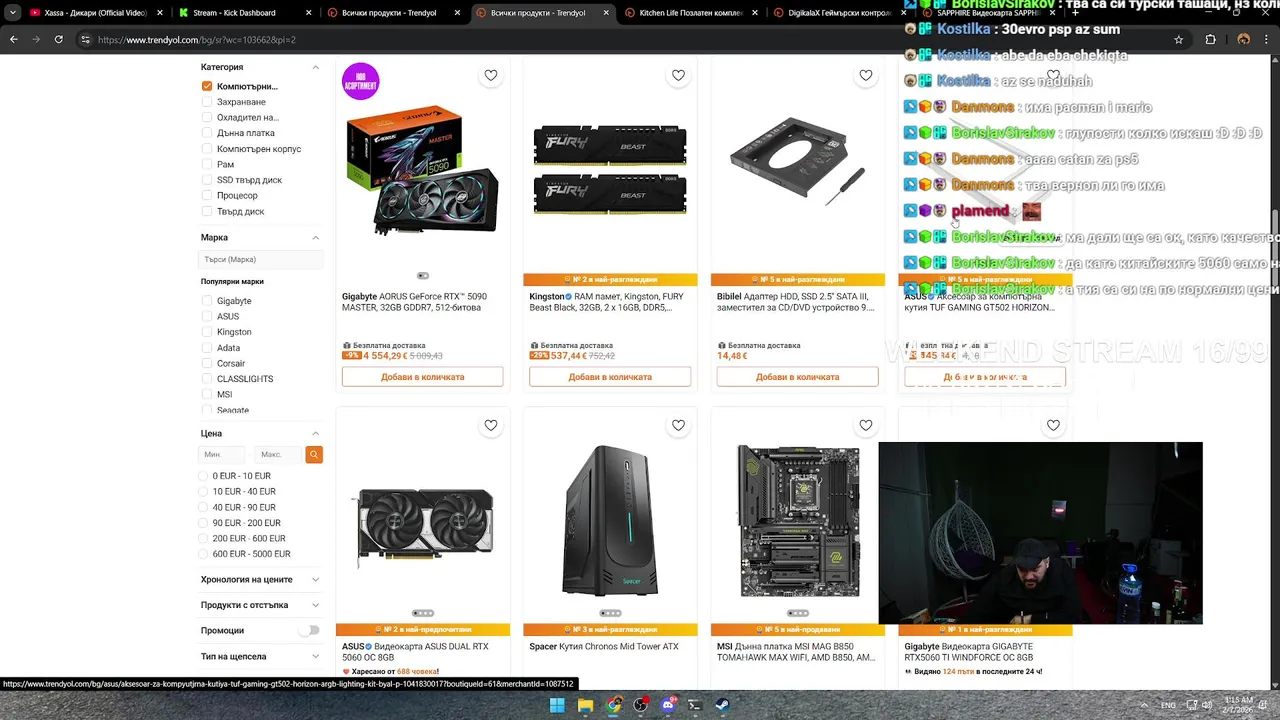Image resolution: width=1280 pixels, height=720 pixels.
Task: Check the ASUS brand checkbox
Action: (x=207, y=316)
